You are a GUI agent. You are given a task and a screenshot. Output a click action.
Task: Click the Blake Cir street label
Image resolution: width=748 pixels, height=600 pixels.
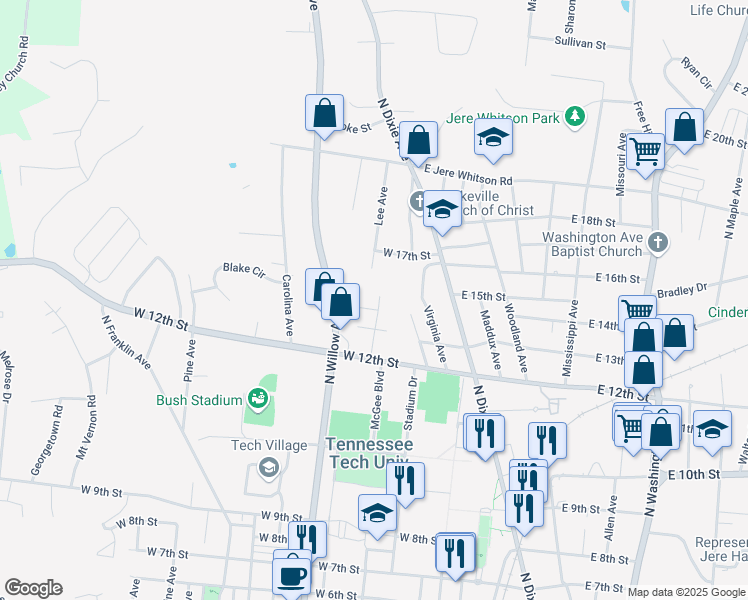[x=244, y=270]
